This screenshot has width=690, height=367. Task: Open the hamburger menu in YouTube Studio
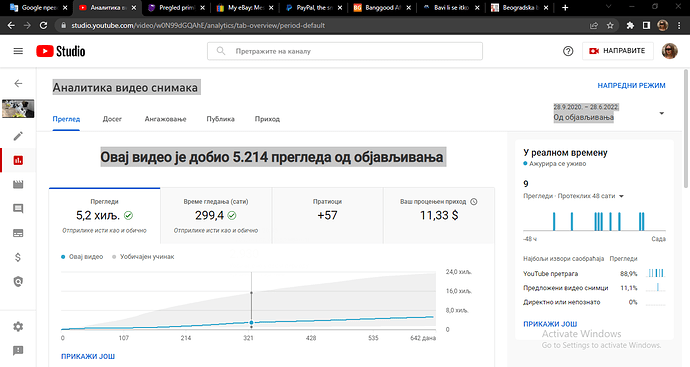pyautogui.click(x=18, y=51)
